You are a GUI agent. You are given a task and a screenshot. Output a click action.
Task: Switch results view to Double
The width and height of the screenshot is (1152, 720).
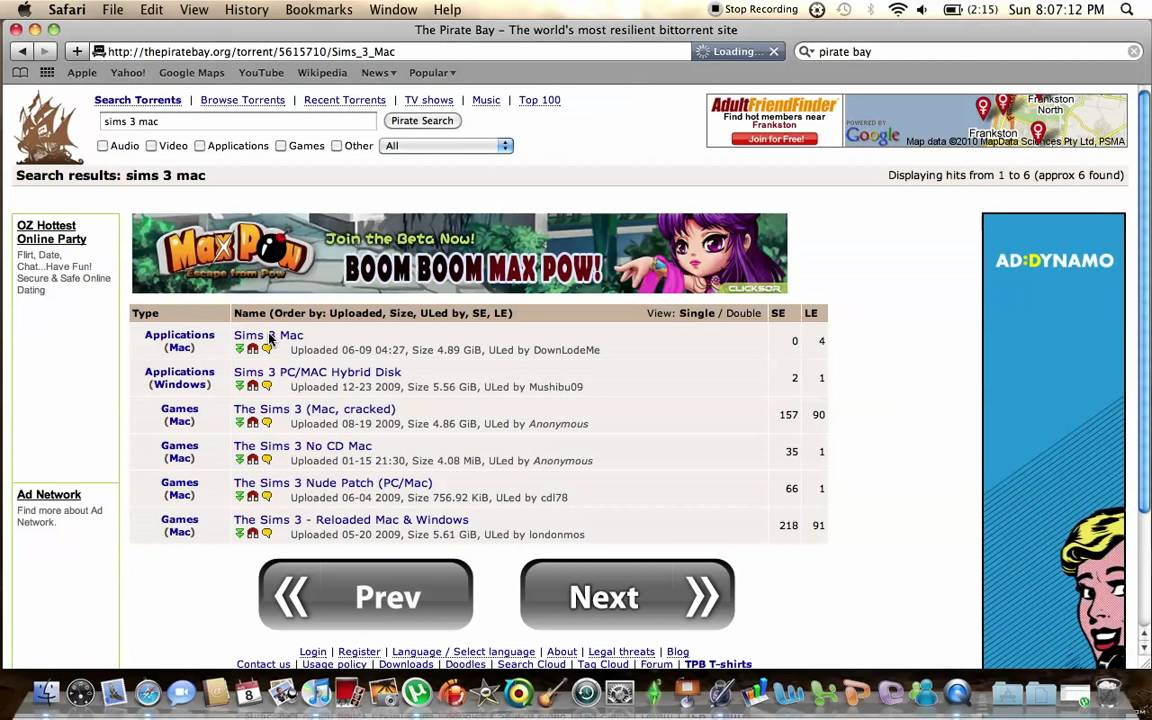(744, 313)
